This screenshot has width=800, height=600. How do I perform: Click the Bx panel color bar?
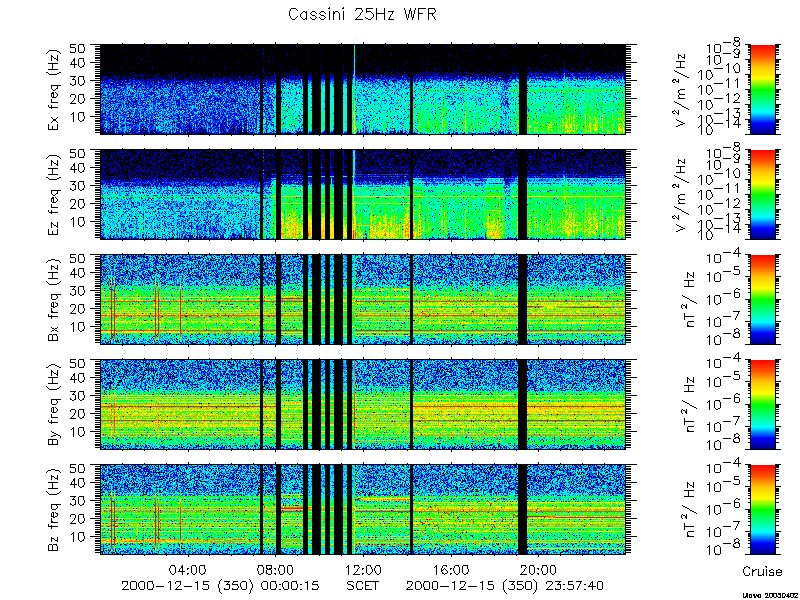coord(763,299)
